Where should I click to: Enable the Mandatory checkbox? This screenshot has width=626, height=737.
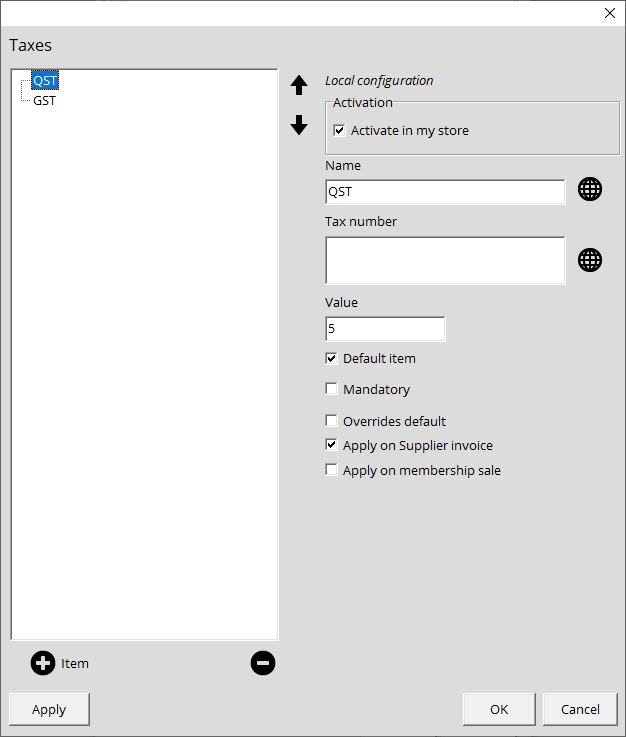[x=331, y=389]
